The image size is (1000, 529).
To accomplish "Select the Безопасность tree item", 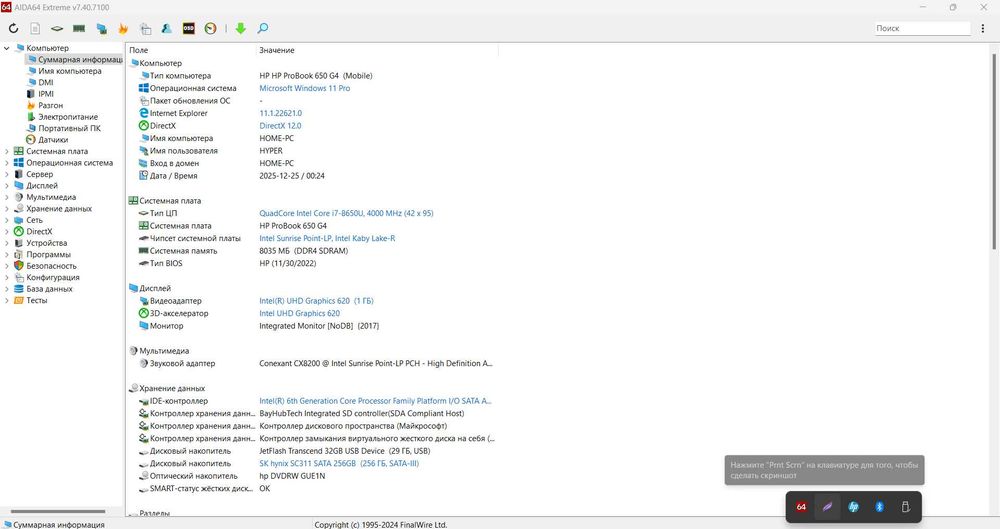I will tap(51, 266).
